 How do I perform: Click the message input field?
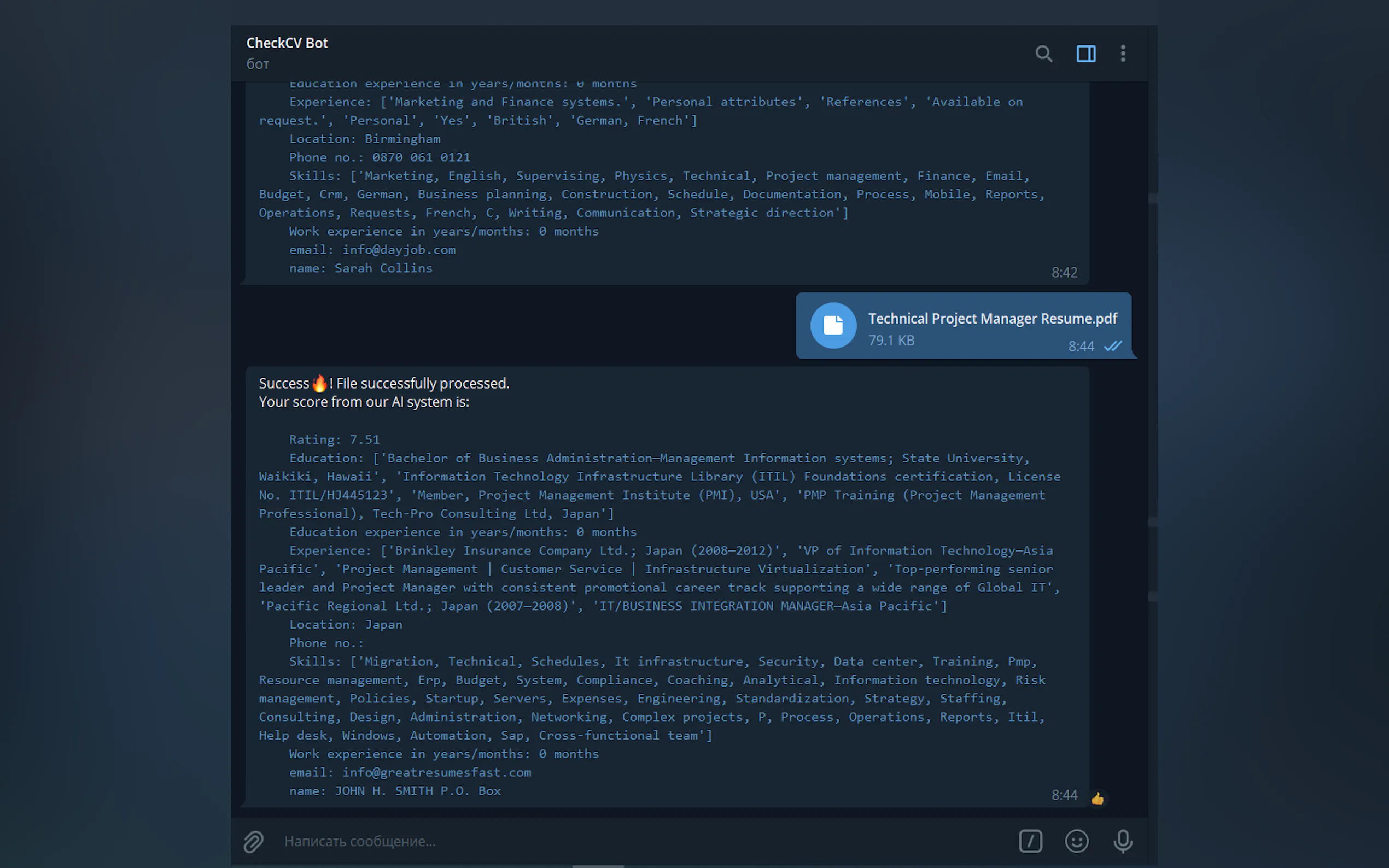pos(632,841)
